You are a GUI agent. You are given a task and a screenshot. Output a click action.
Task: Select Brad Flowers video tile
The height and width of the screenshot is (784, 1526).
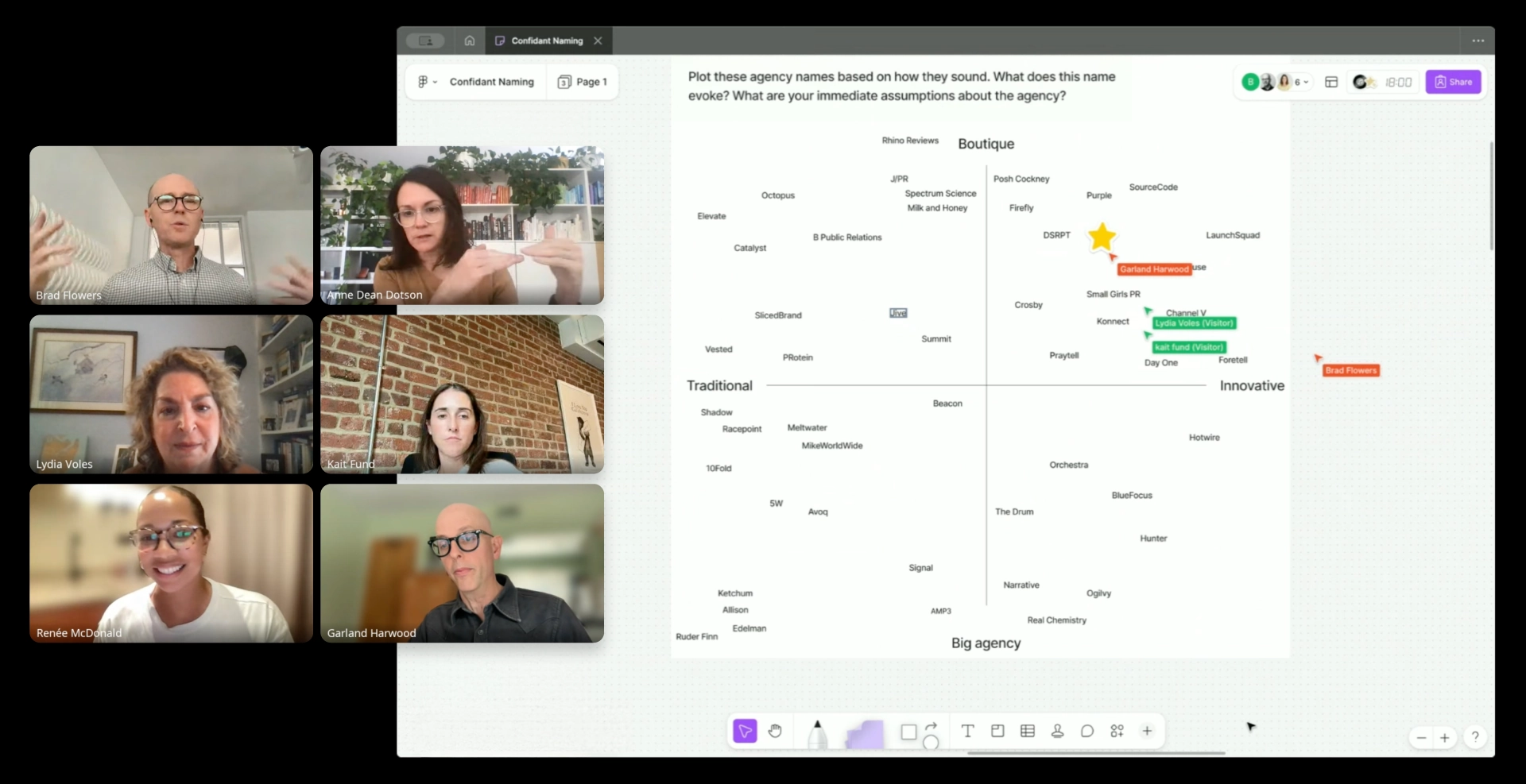pyautogui.click(x=172, y=225)
